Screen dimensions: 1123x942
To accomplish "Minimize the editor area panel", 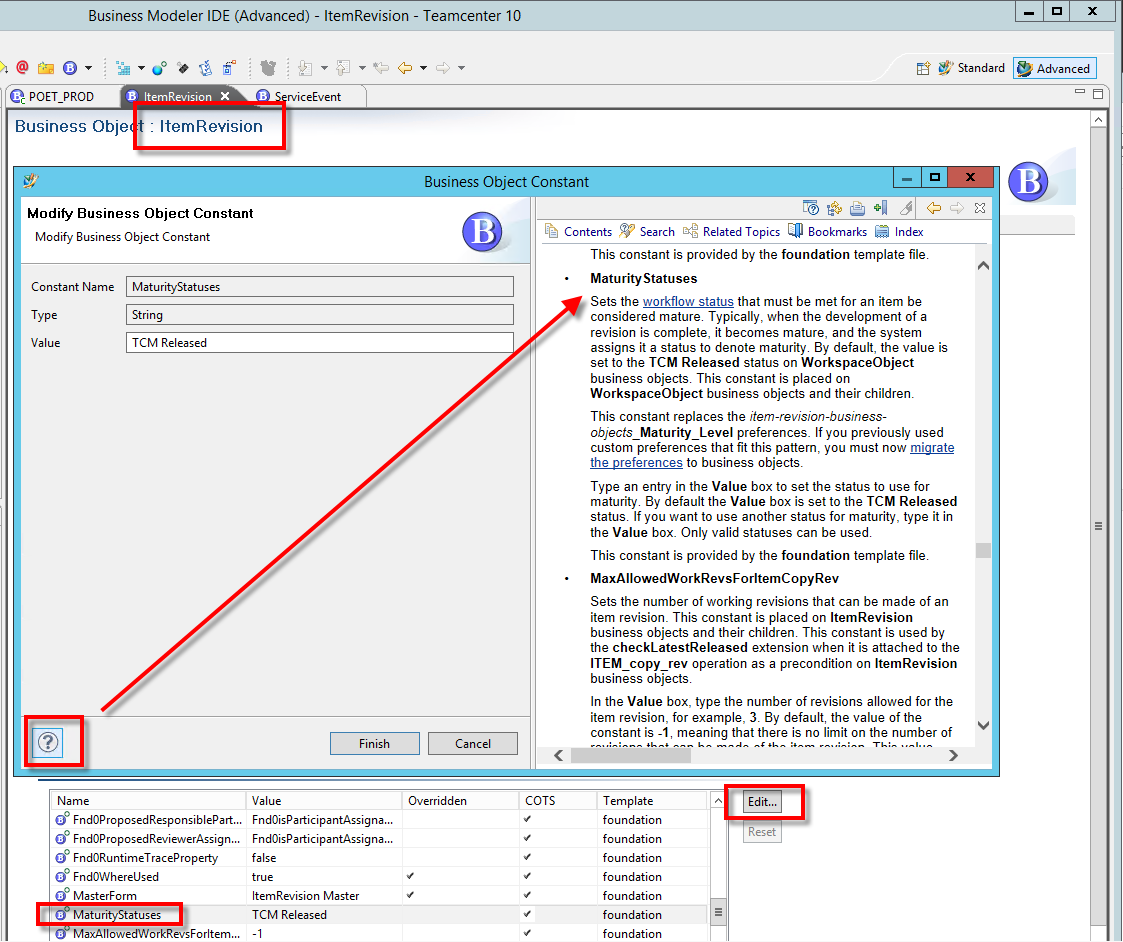I will click(1081, 92).
